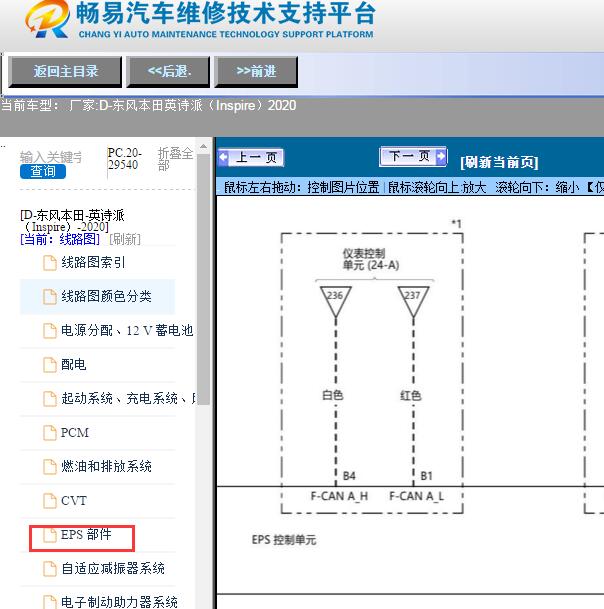Click the [刷新] link in sidebar
The height and width of the screenshot is (609, 604).
[125, 239]
